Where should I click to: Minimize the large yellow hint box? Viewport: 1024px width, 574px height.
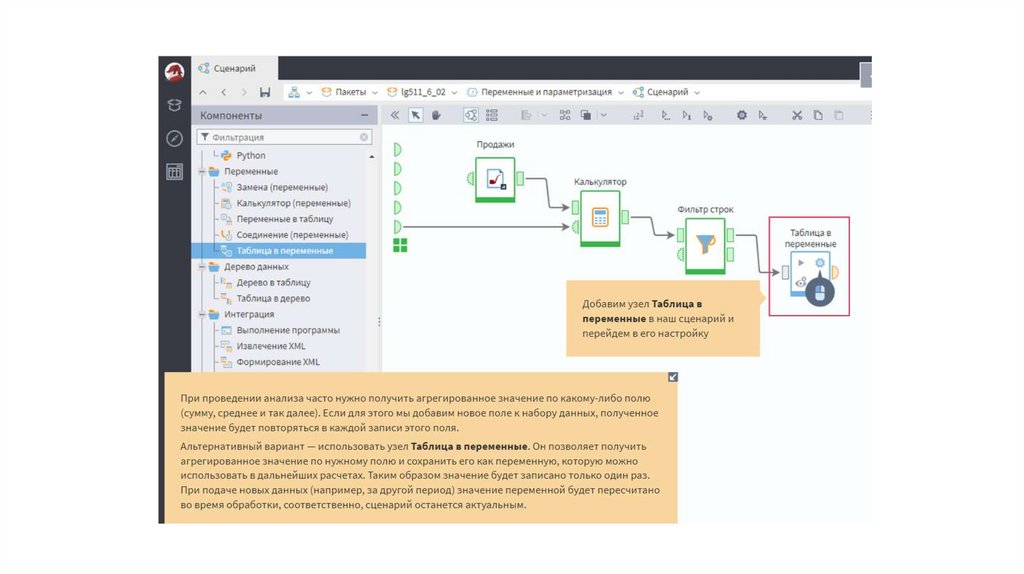click(673, 377)
